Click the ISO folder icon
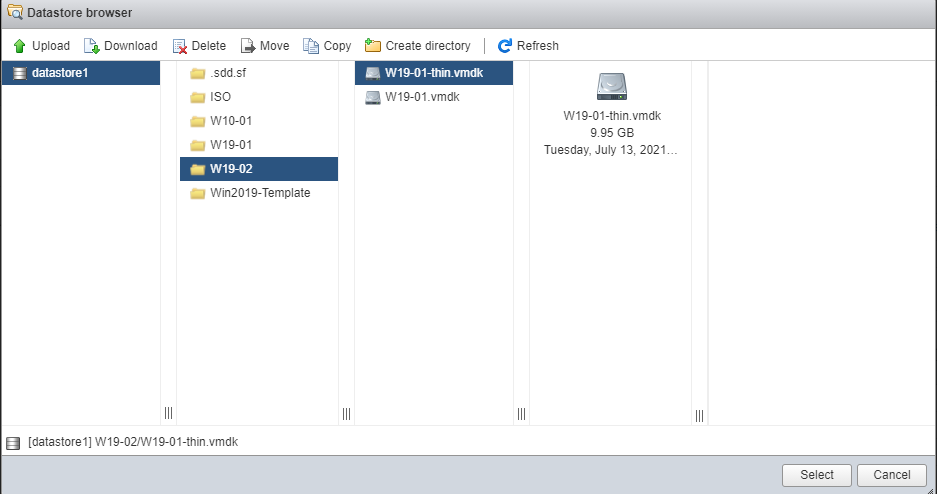Screen dimensions: 937x494 coord(198,97)
